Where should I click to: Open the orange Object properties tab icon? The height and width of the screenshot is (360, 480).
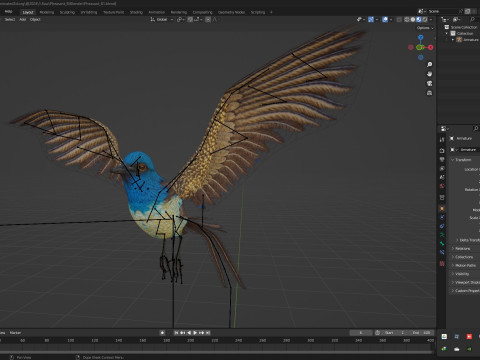[x=442, y=209]
